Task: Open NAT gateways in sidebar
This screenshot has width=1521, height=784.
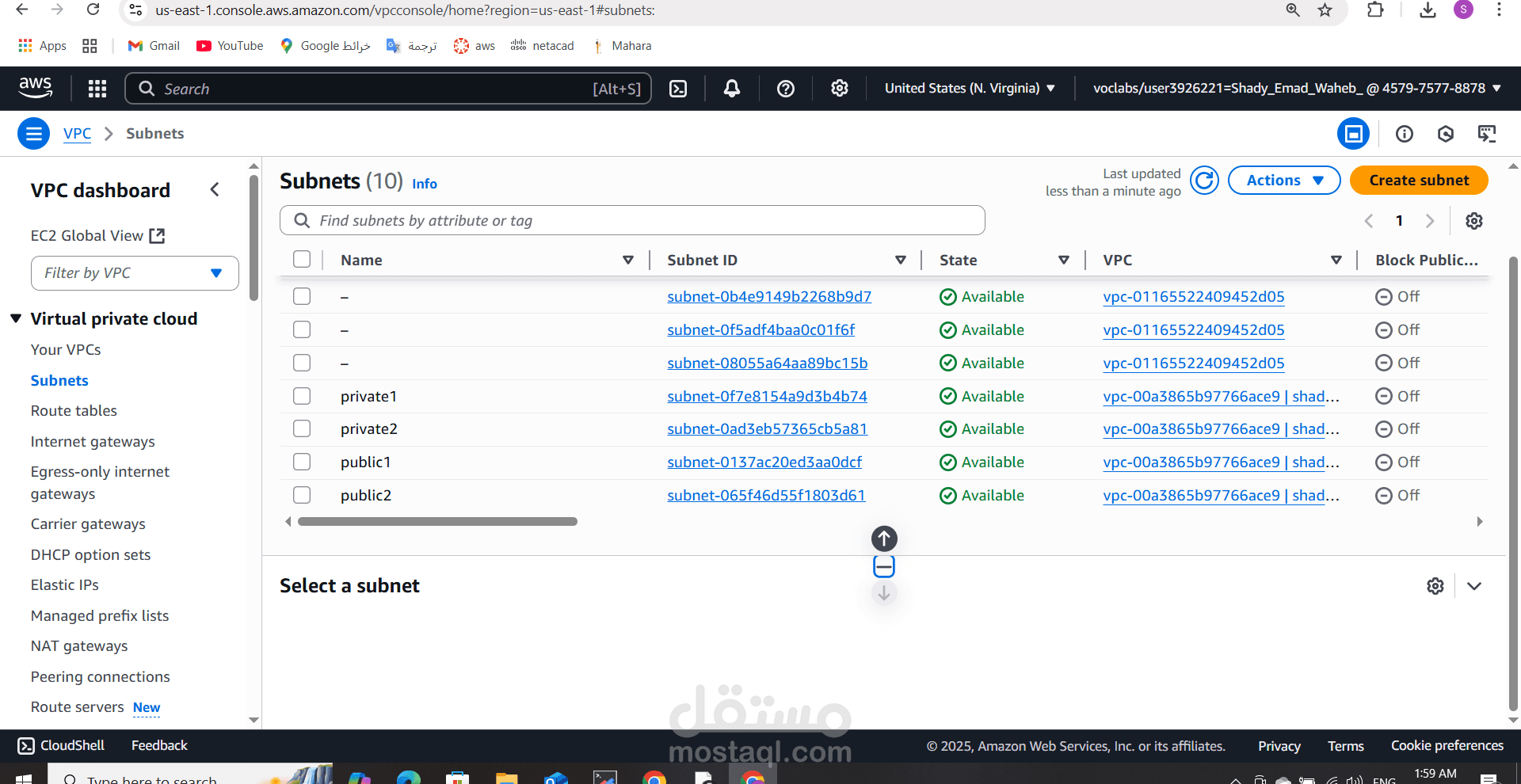Action: coord(79,646)
